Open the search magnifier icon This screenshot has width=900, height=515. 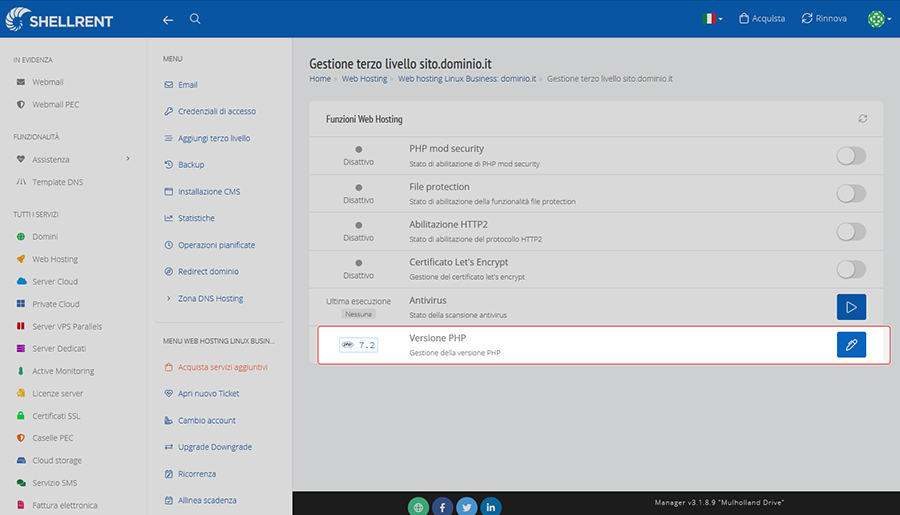195,19
